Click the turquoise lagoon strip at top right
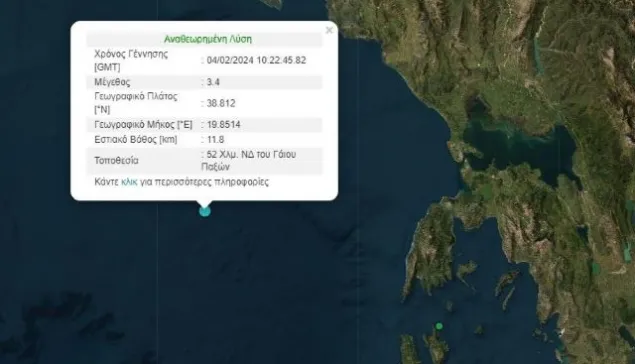This screenshot has height=364, width=635. pos(538,55)
